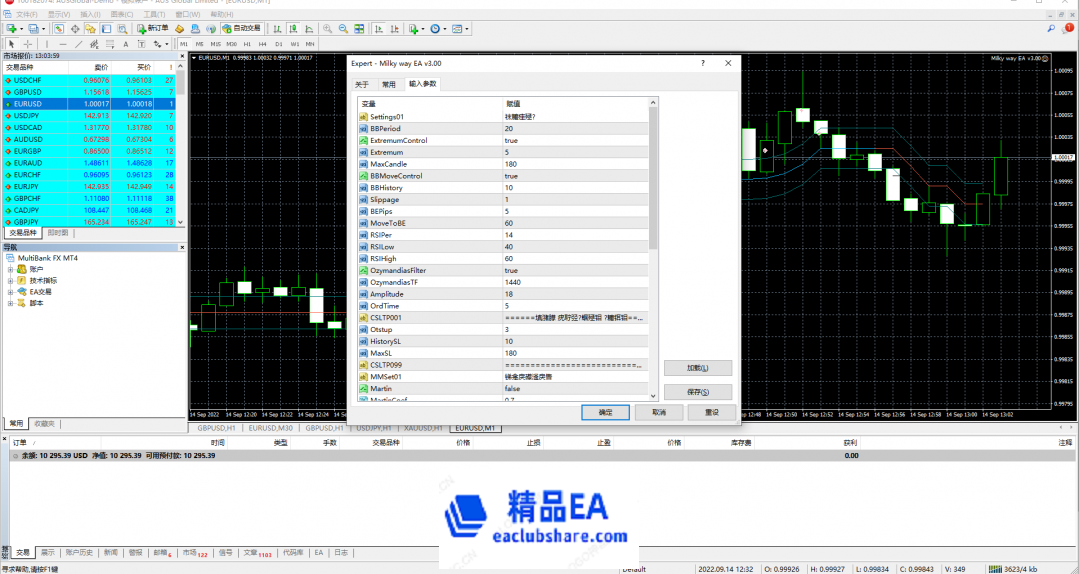Click the zoom in magnifier icon
Image resolution: width=1079 pixels, height=574 pixels.
pyautogui.click(x=328, y=29)
